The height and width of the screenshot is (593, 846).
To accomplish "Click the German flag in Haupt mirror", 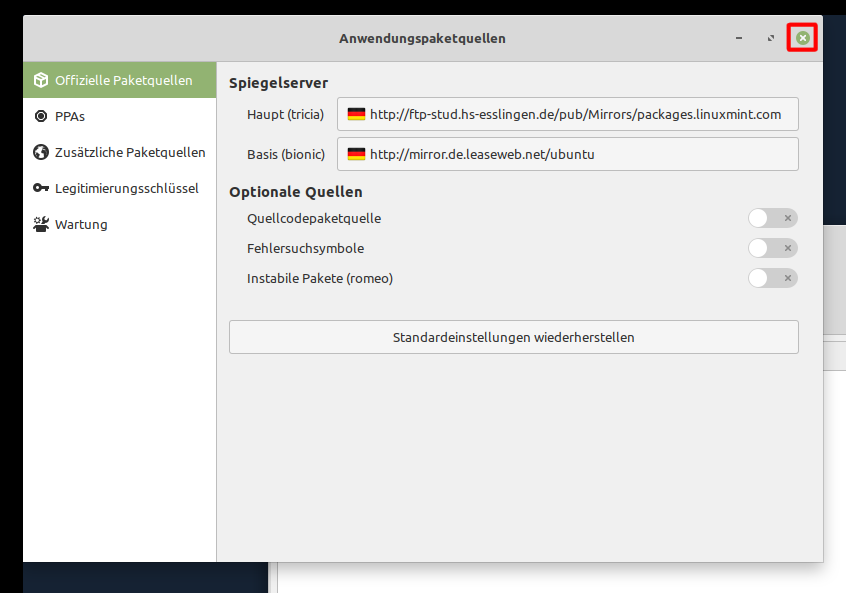I will (x=356, y=114).
